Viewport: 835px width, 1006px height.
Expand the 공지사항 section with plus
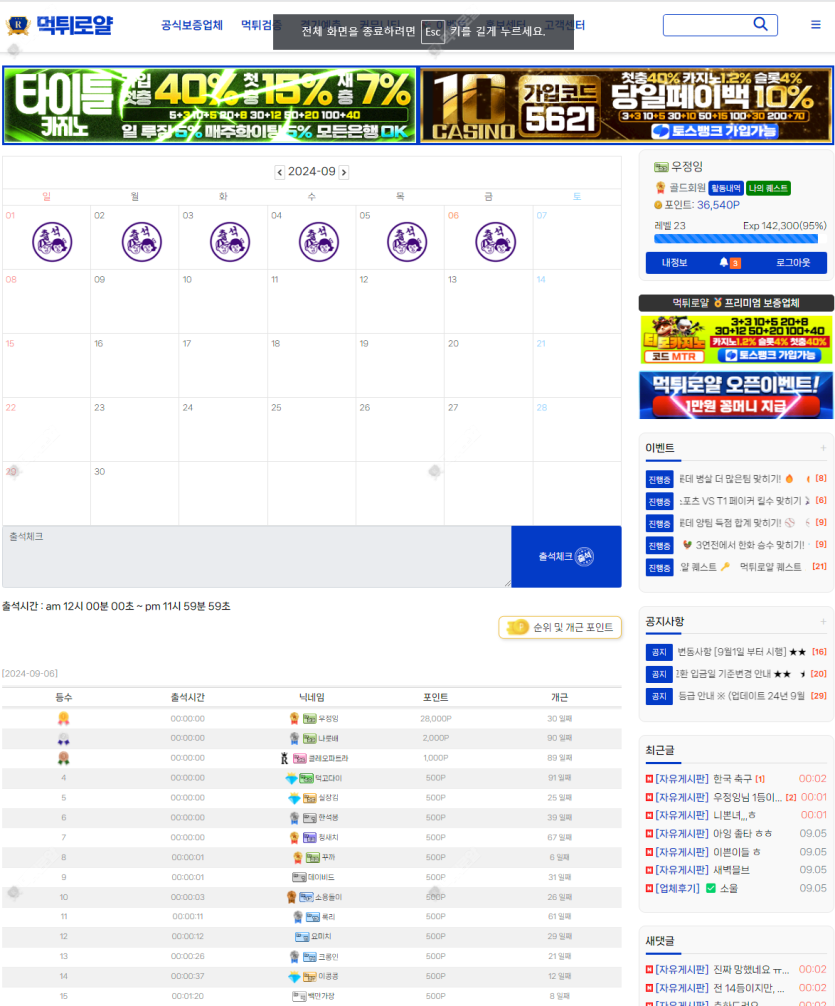tap(823, 622)
